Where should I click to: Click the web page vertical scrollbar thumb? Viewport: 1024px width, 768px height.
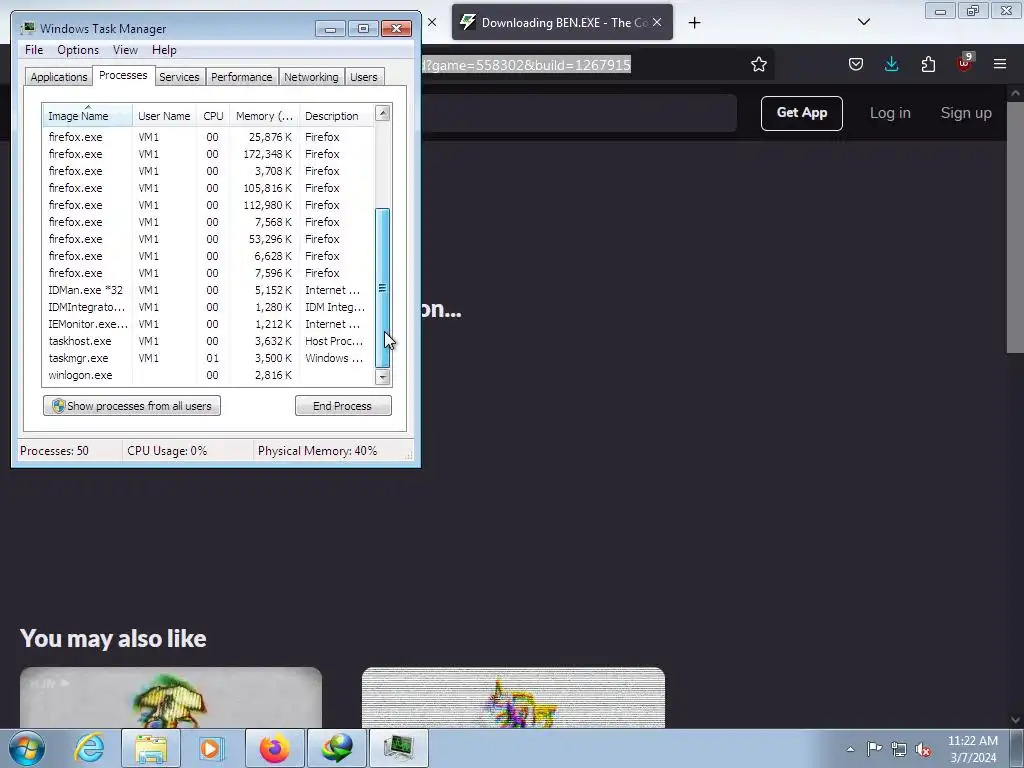[x=1015, y=227]
